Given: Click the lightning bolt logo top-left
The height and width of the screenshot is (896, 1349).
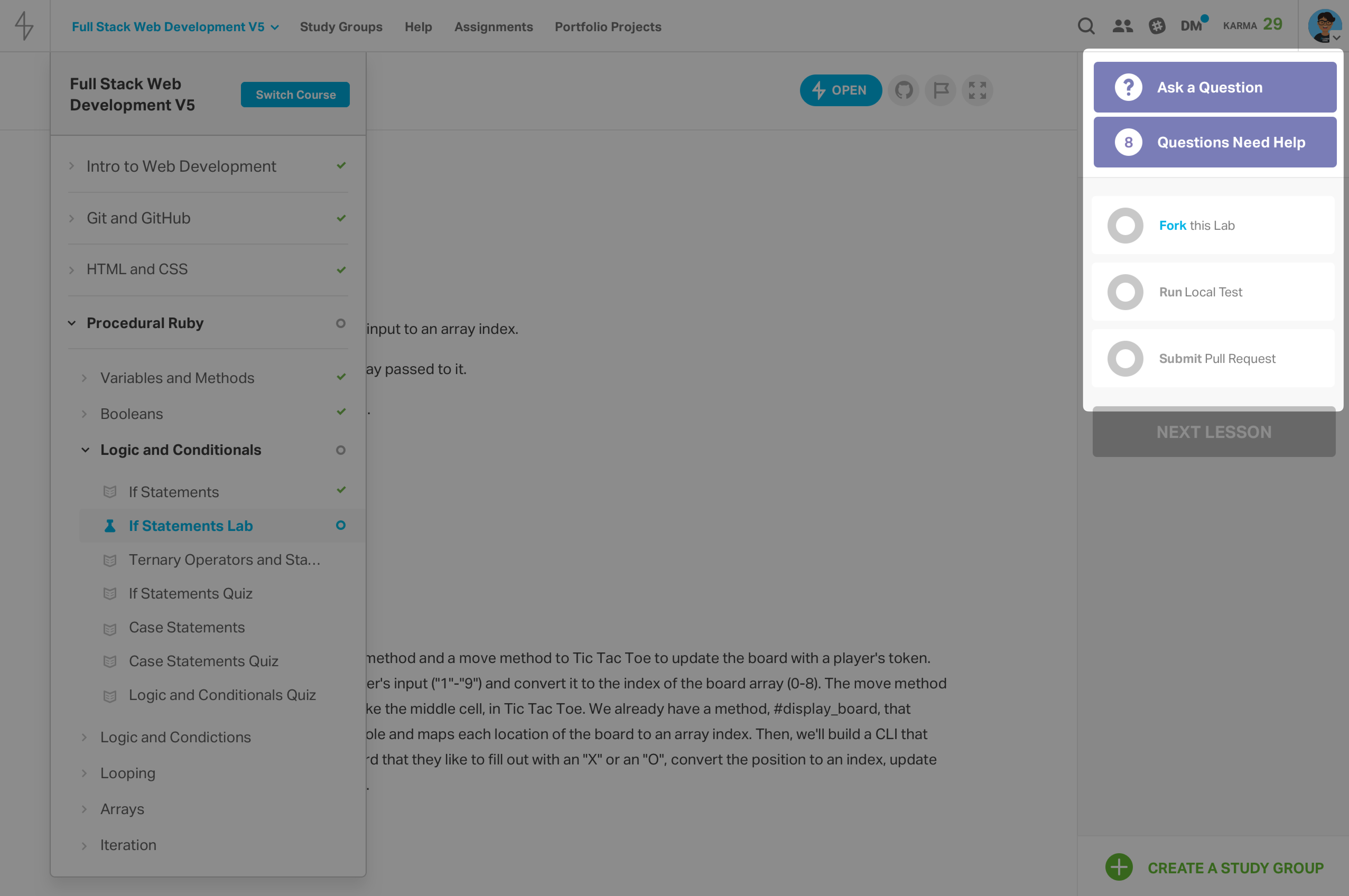Looking at the screenshot, I should (24, 26).
